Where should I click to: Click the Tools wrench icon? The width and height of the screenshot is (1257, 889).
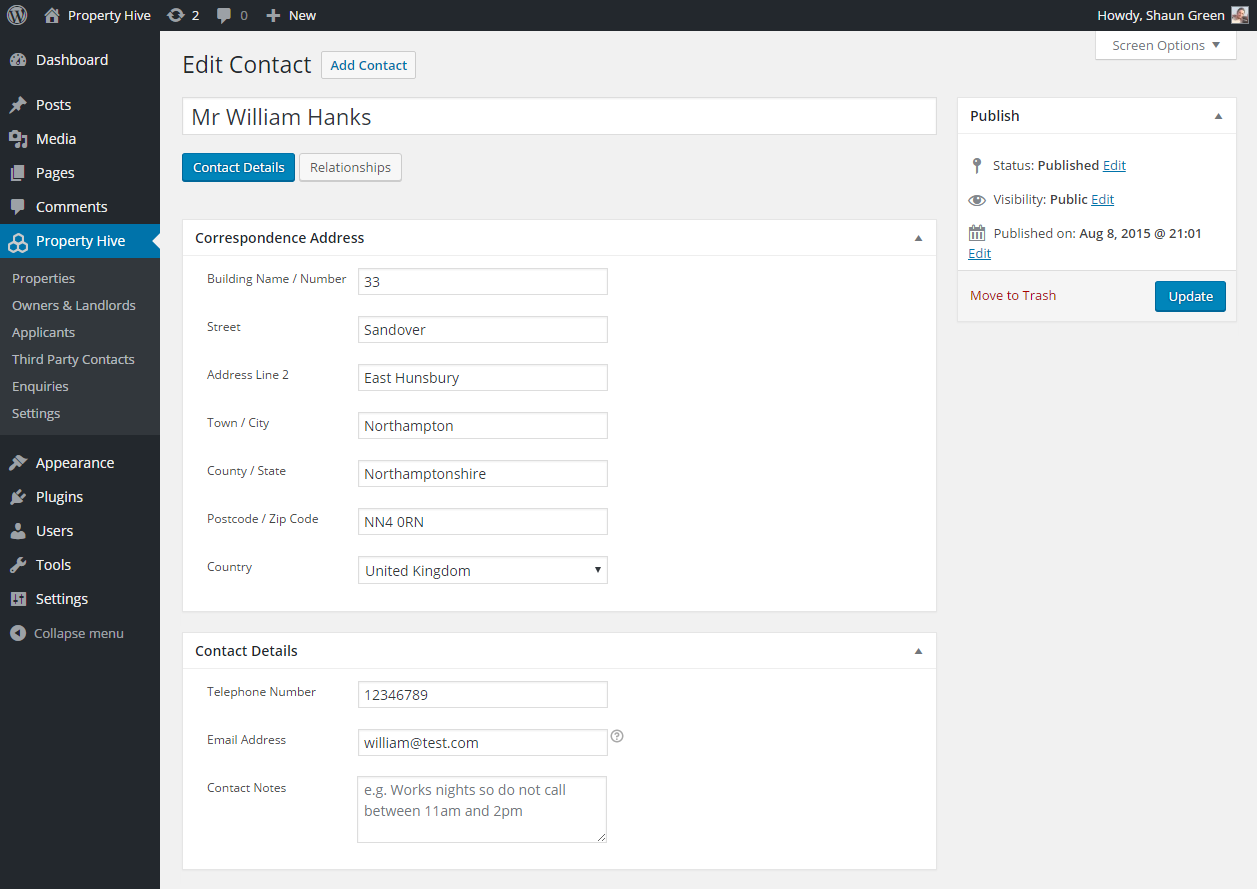coord(18,565)
